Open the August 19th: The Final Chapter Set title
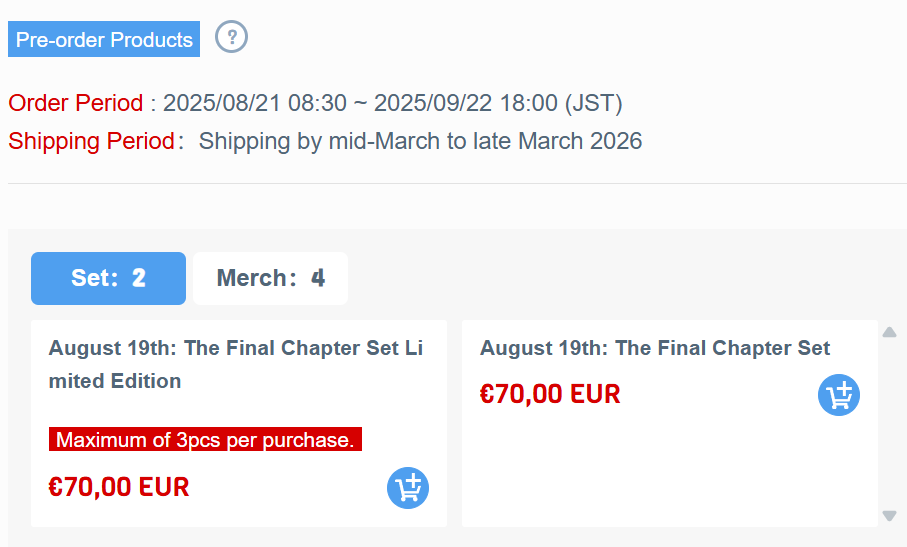Viewport: 907px width, 547px height. [x=655, y=348]
